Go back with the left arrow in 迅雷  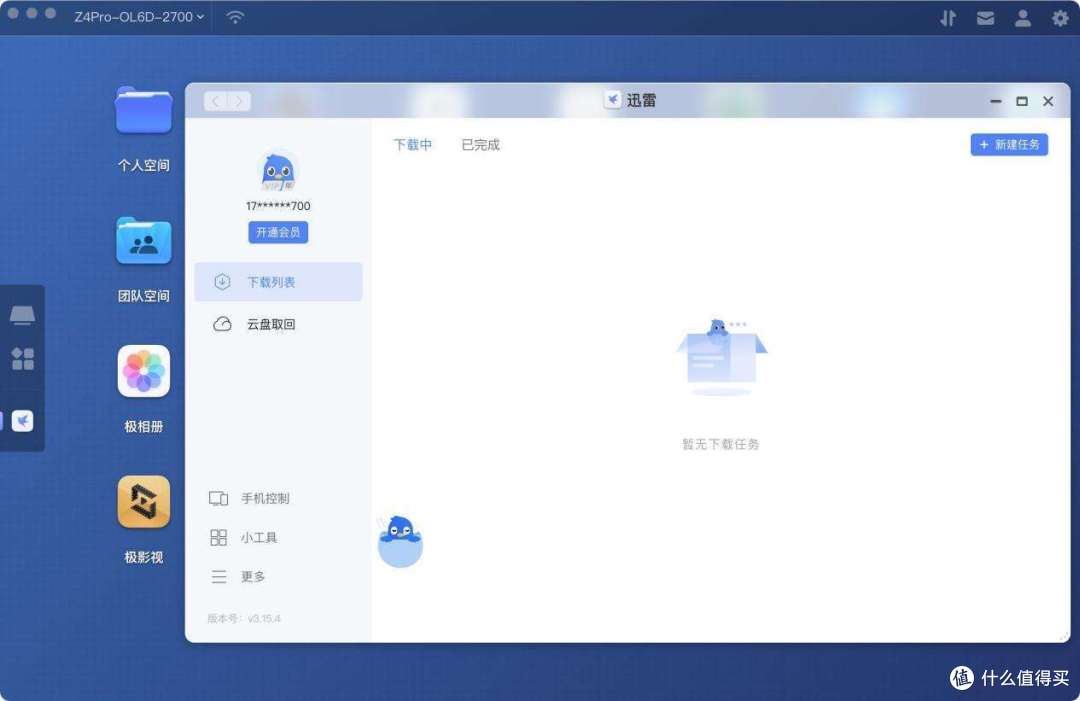point(216,101)
